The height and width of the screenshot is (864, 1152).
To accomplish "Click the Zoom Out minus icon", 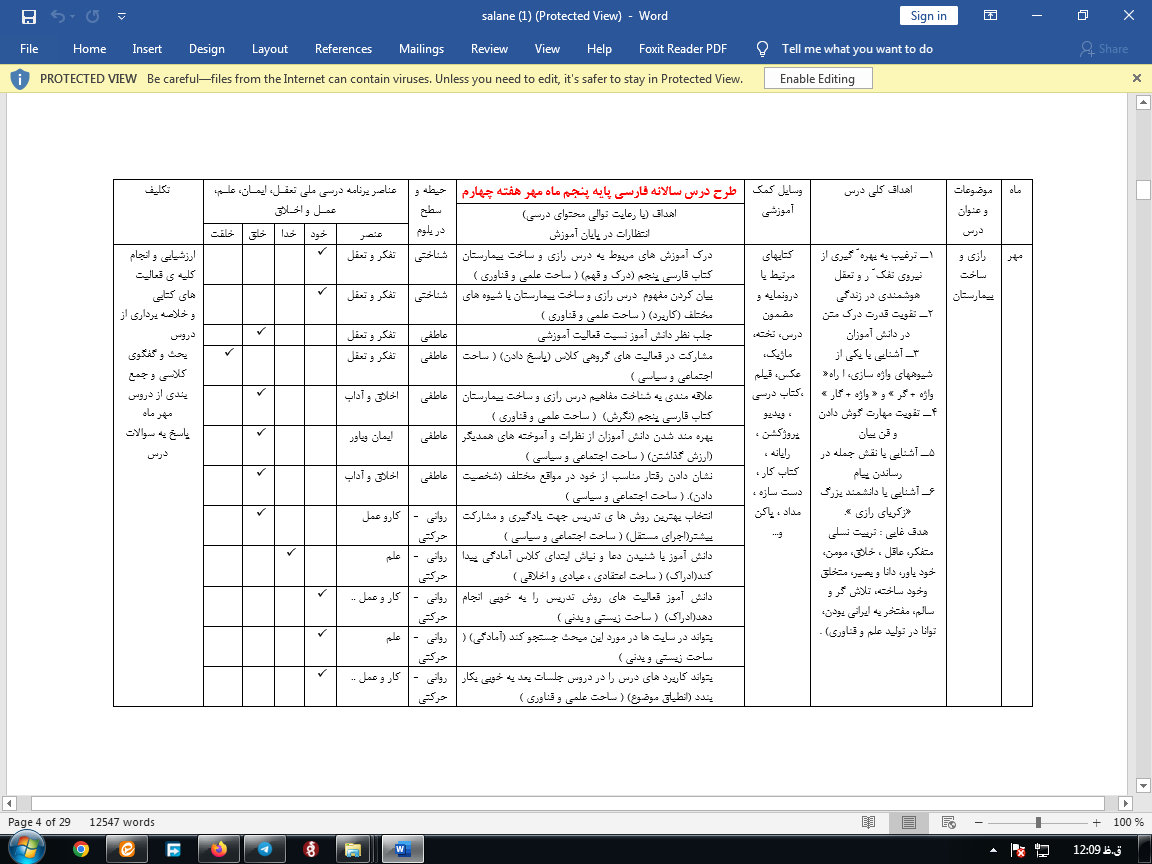I will coord(978,822).
